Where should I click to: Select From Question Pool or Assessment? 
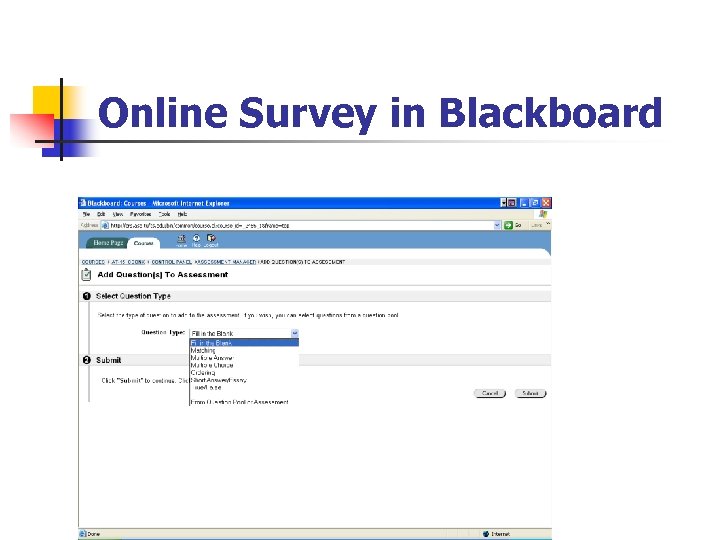[x=244, y=402]
